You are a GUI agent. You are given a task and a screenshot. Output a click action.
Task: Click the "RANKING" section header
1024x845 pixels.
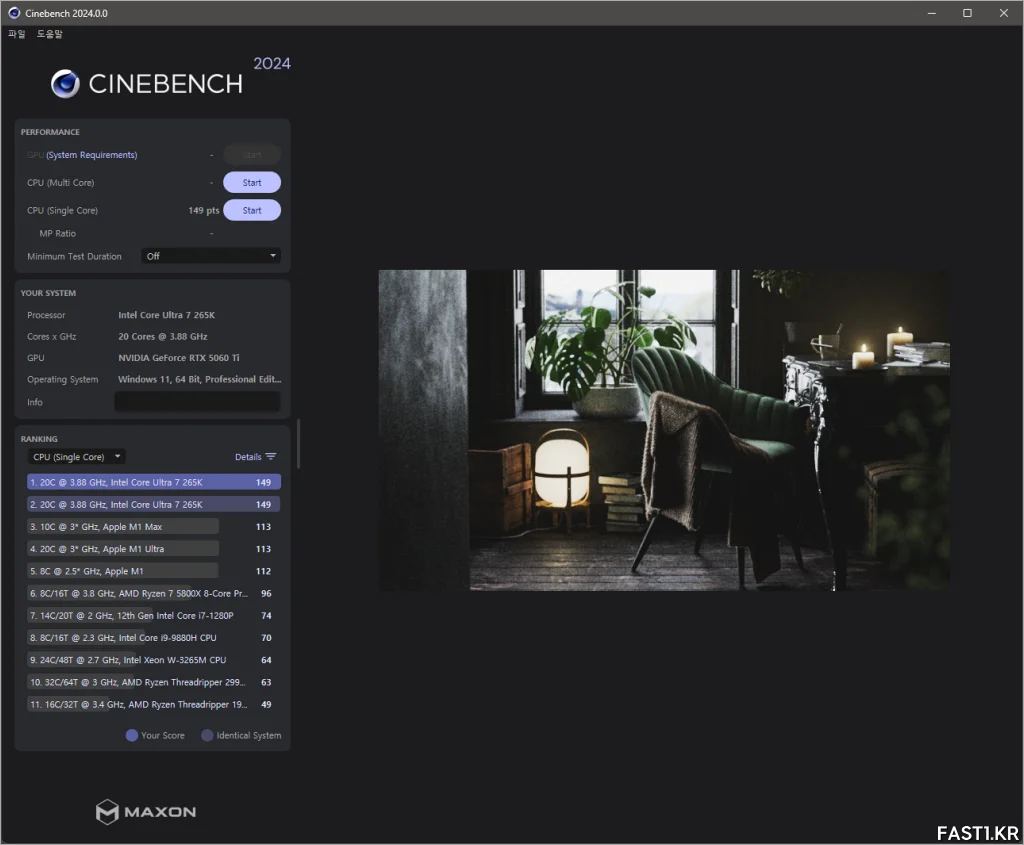point(39,439)
